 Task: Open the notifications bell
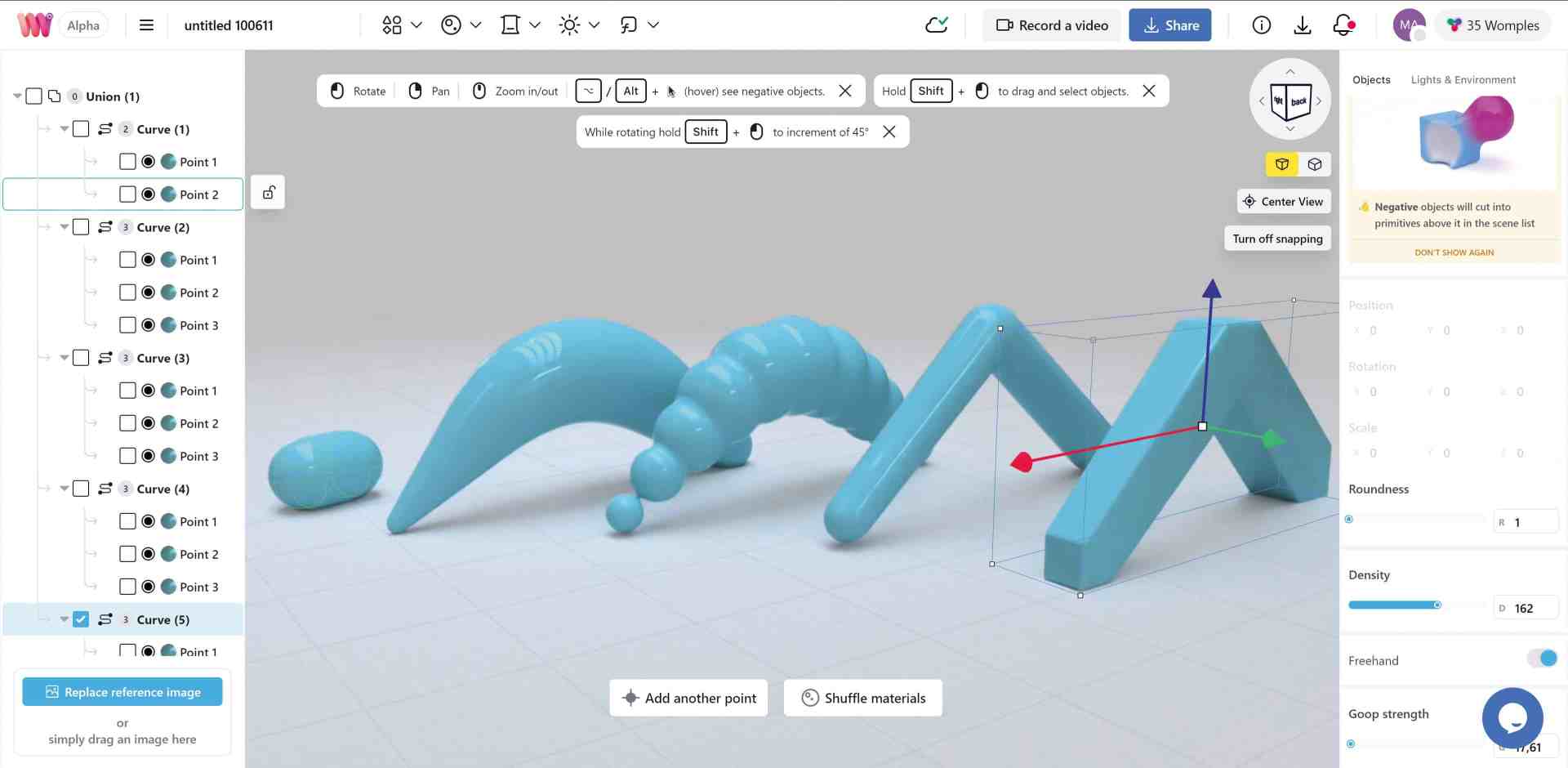[x=1342, y=25]
